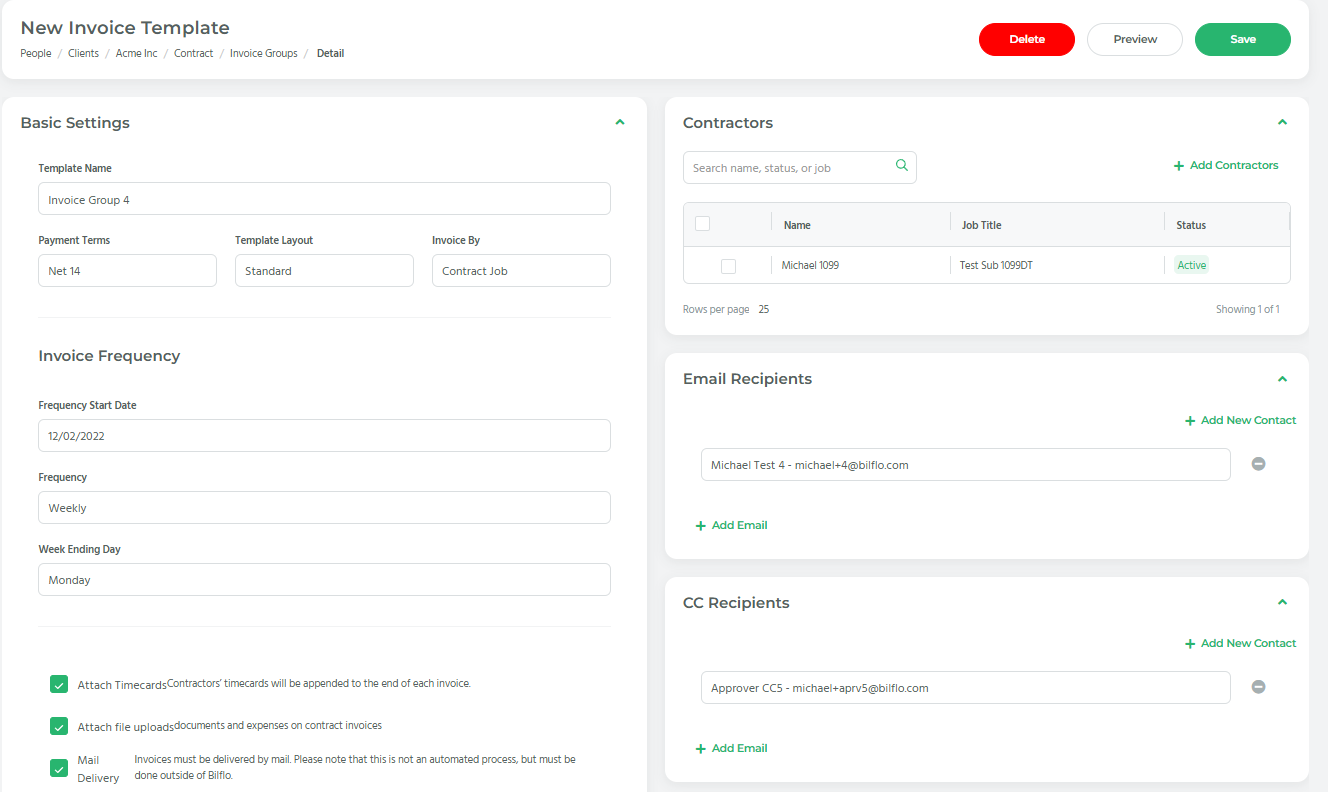Open the Payment Terms dropdown
Image resolution: width=1328 pixels, height=792 pixels.
point(127,271)
